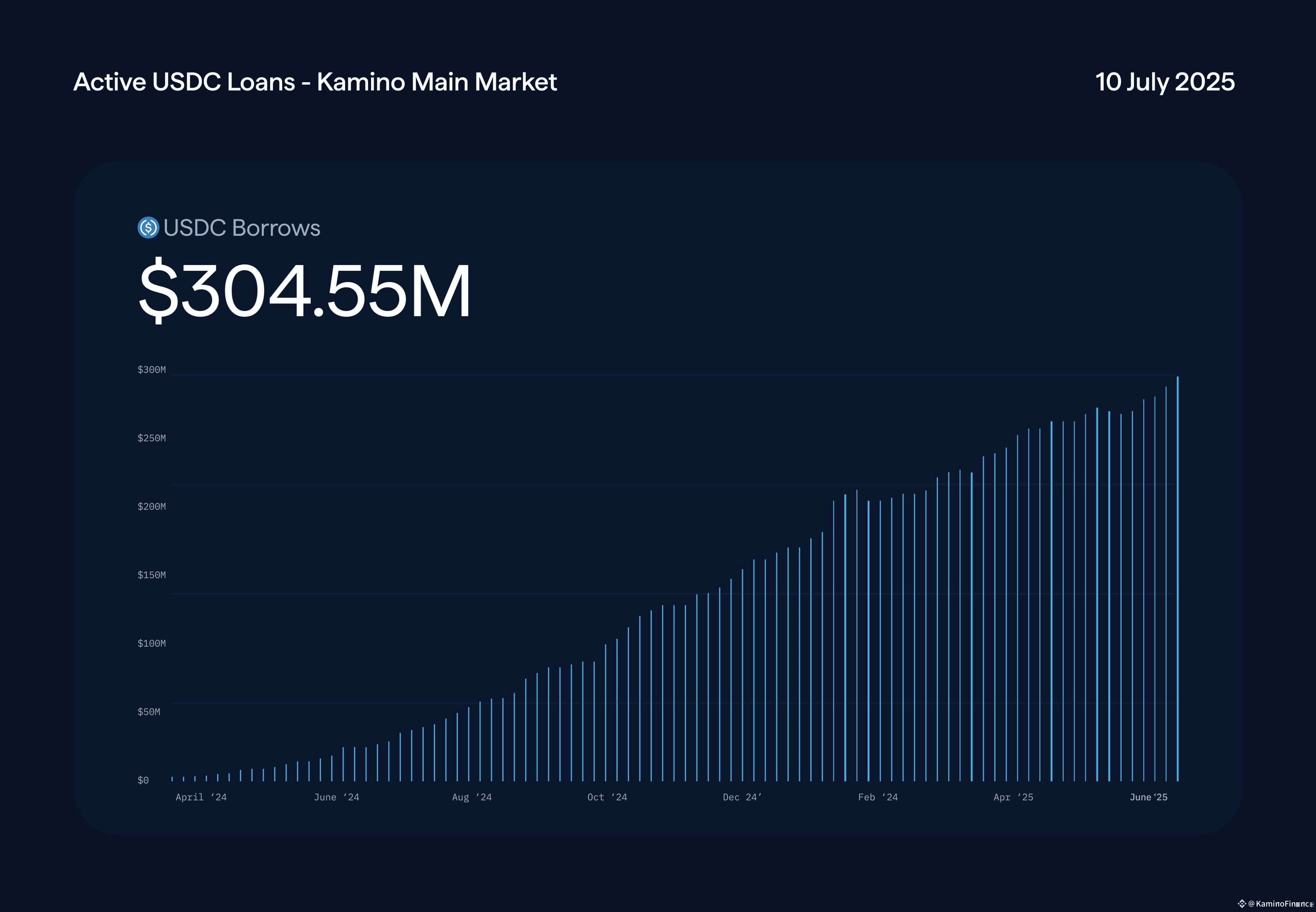The image size is (1316, 912).
Task: Click the '$200M' y-axis label
Action: coord(151,507)
